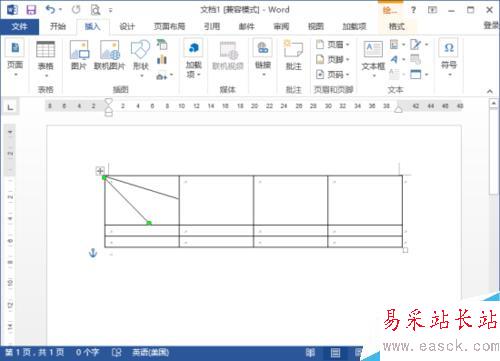Screen dimensions: 500x361
Task: Click the table resize handle at bottom-right corner
Action: 405,250
